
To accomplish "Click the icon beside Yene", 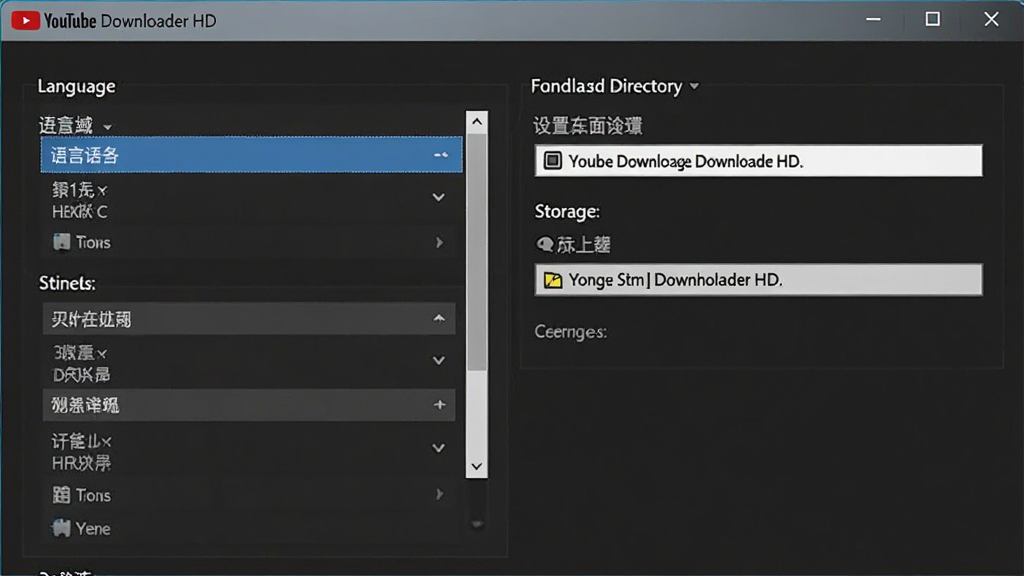I will 61,528.
